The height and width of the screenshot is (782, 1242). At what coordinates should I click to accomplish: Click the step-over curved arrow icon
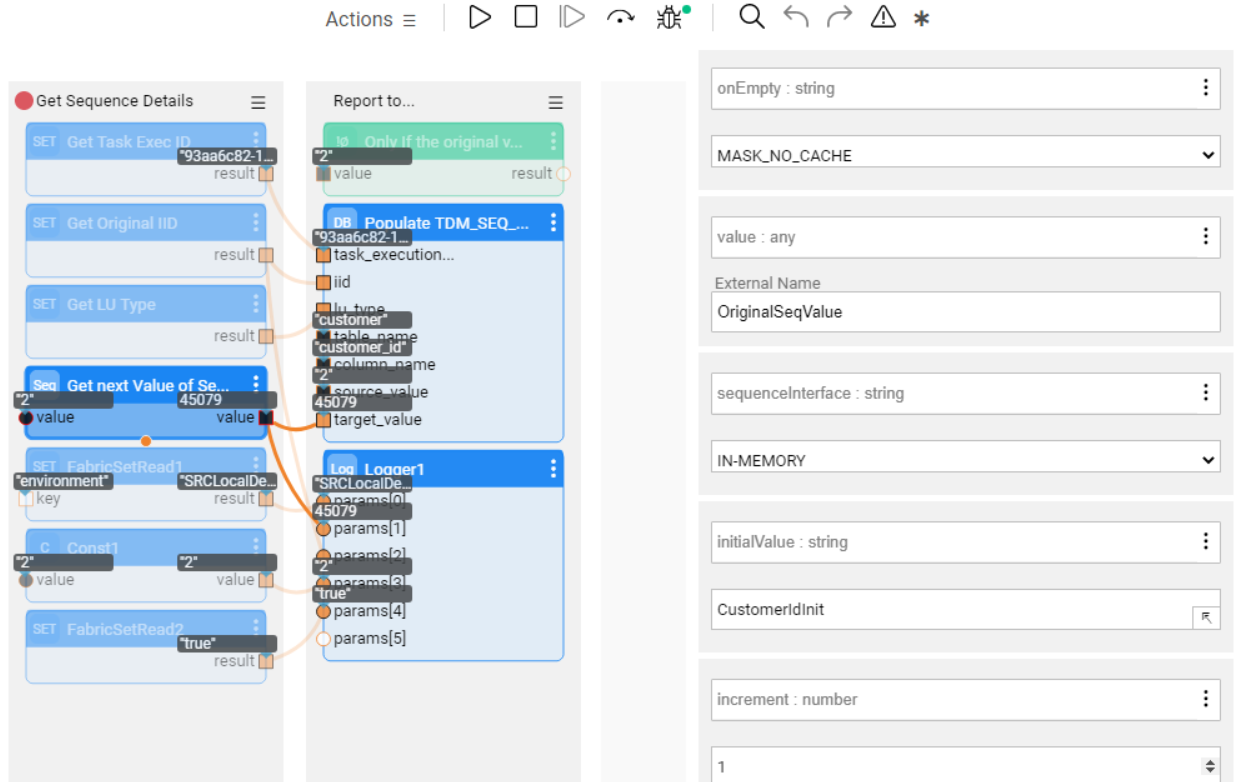(621, 17)
